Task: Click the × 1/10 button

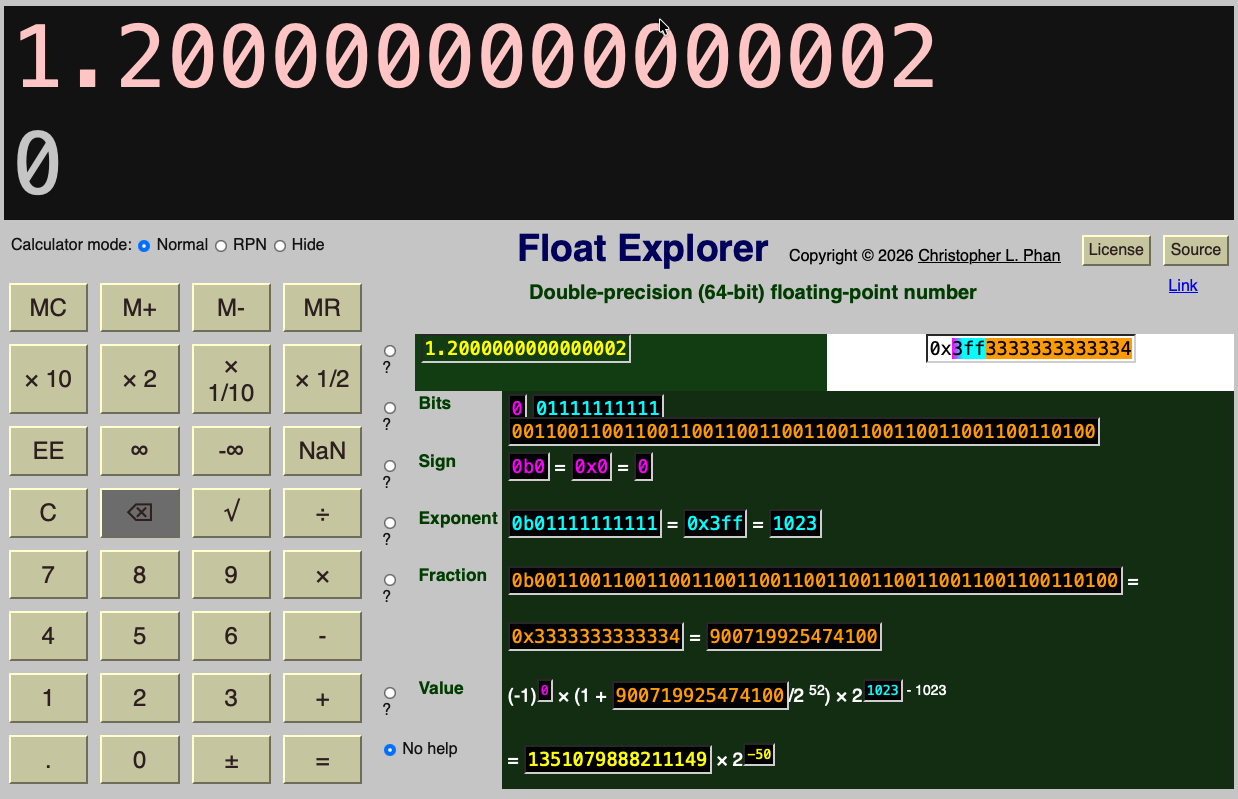Action: tap(231, 379)
